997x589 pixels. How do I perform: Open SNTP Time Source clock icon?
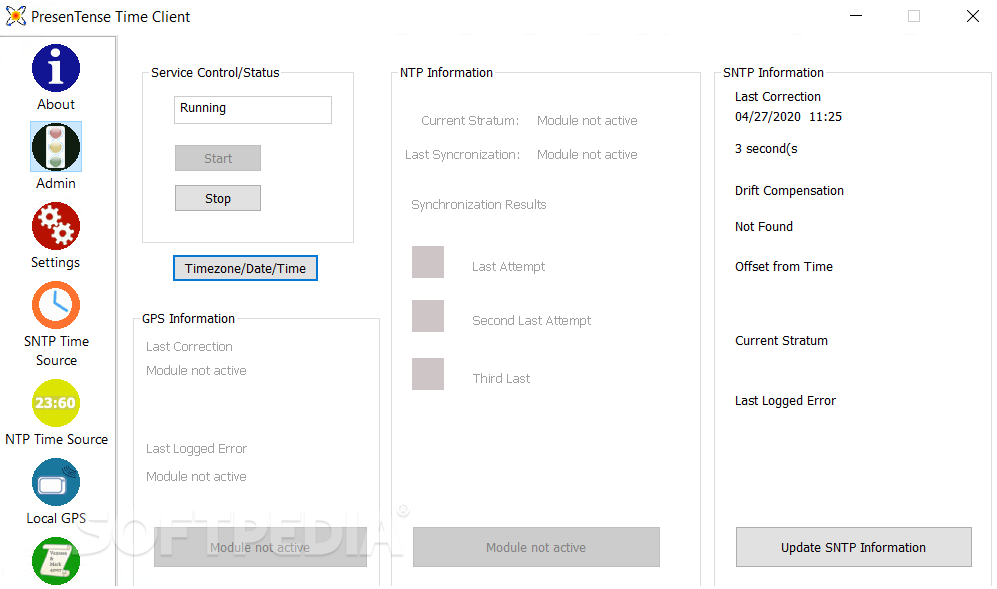point(56,305)
